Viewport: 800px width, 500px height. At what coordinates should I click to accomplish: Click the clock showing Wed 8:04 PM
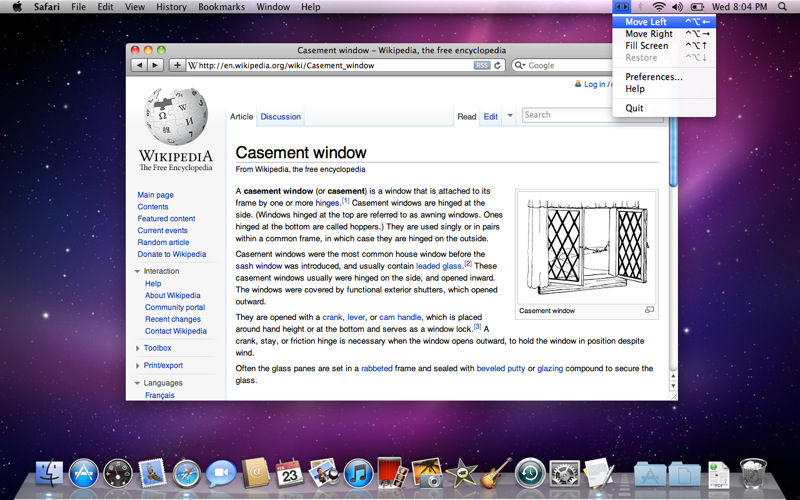tap(739, 7)
